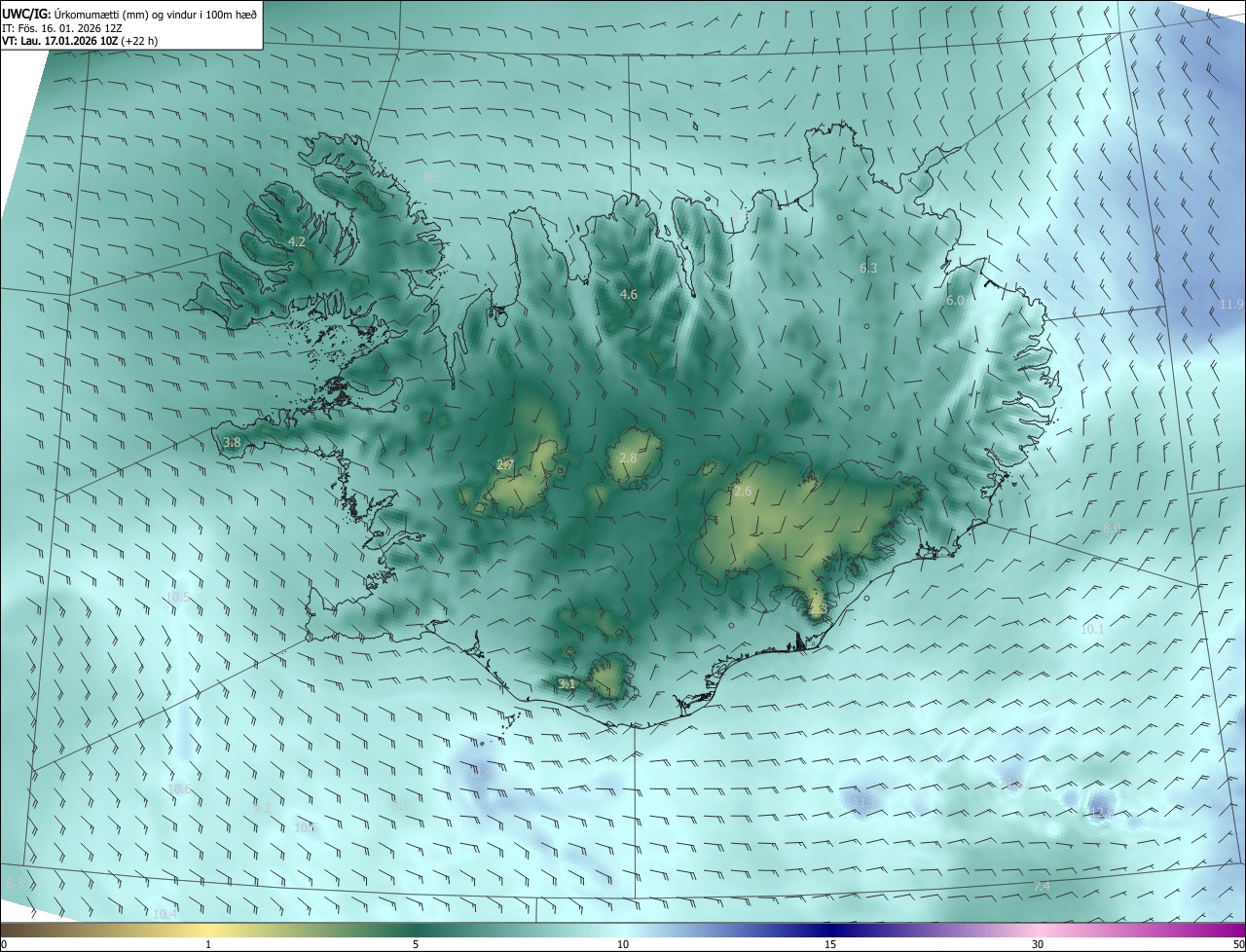Click the 8.0 value off the east coast

coord(1112,528)
